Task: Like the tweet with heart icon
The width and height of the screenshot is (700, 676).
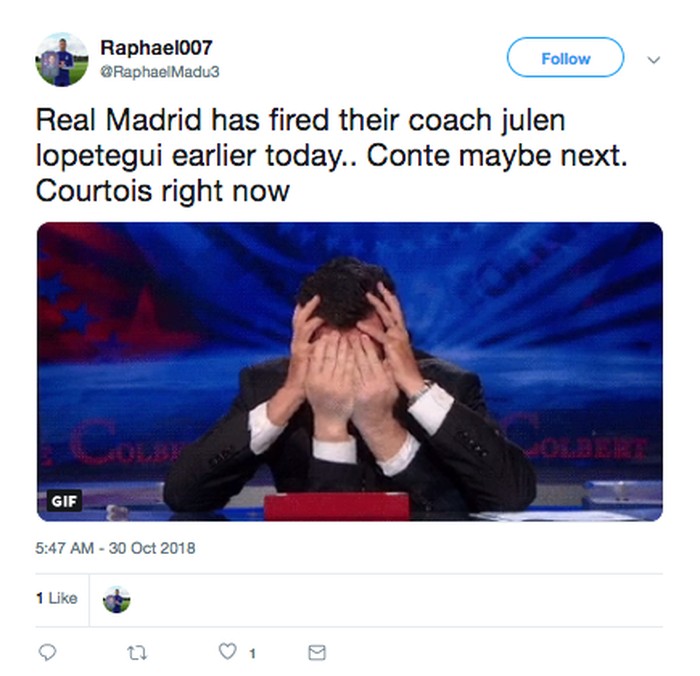Action: 227,651
